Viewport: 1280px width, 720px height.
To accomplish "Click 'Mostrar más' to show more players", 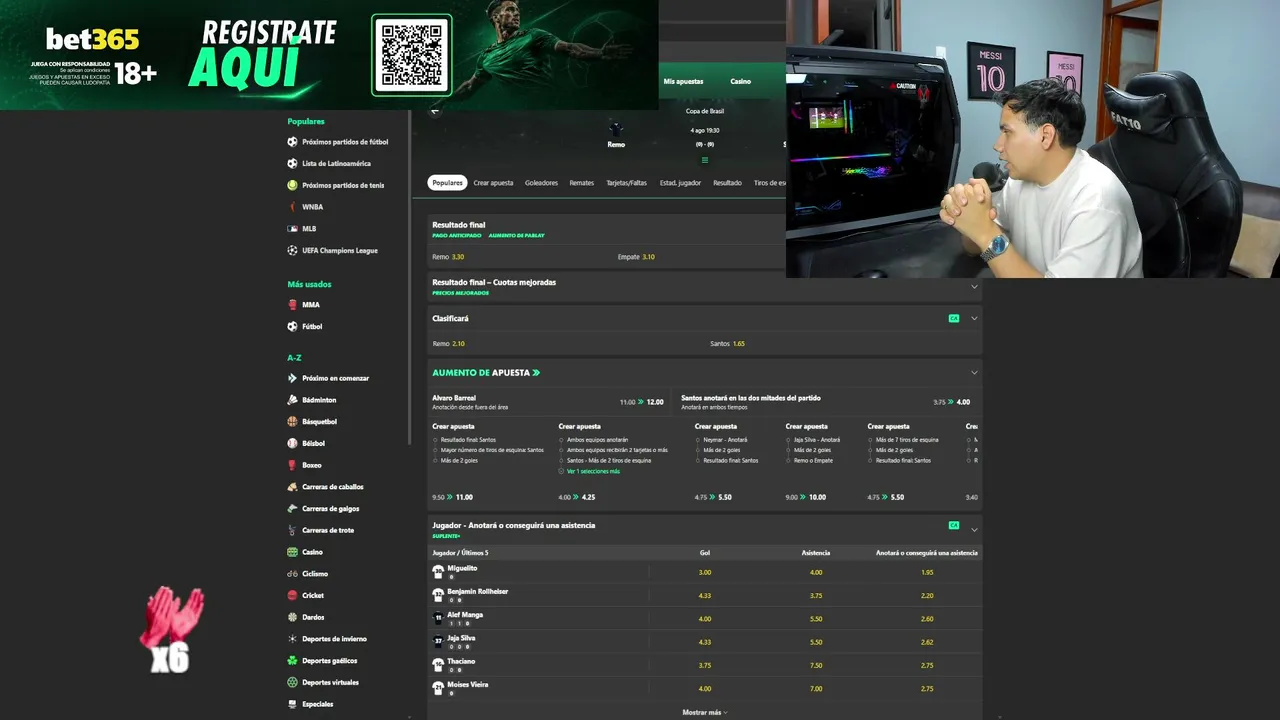I will (x=704, y=712).
